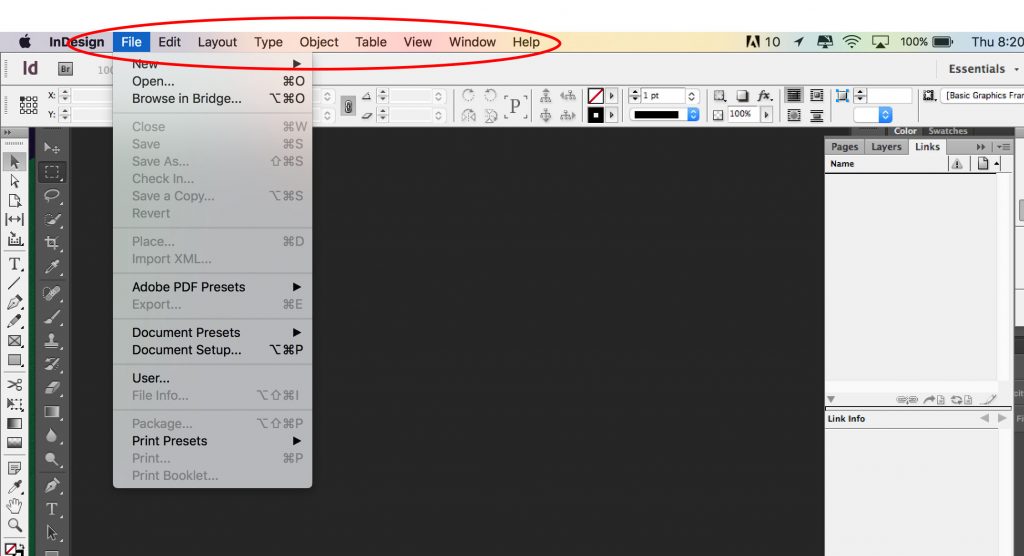Select the Crop tool in dark toolbar
Viewport: 1024px width, 556px height.
click(52, 243)
